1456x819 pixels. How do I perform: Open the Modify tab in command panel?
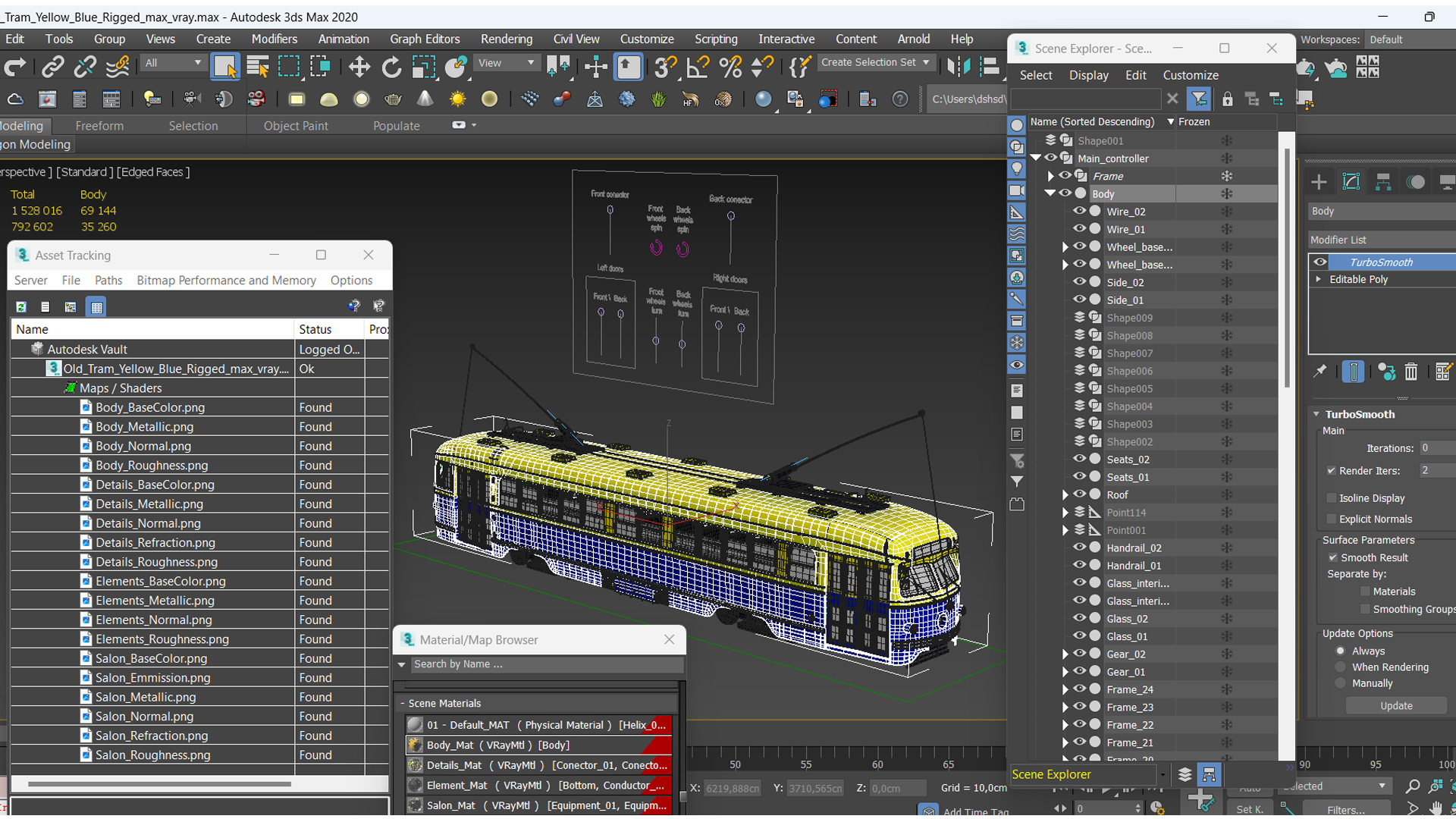1351,182
